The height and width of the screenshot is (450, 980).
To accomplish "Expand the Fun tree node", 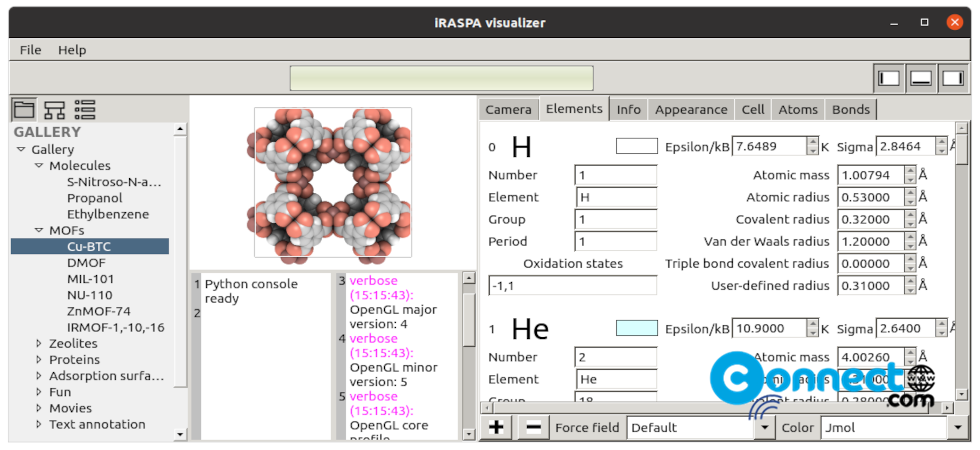I will pos(39,392).
